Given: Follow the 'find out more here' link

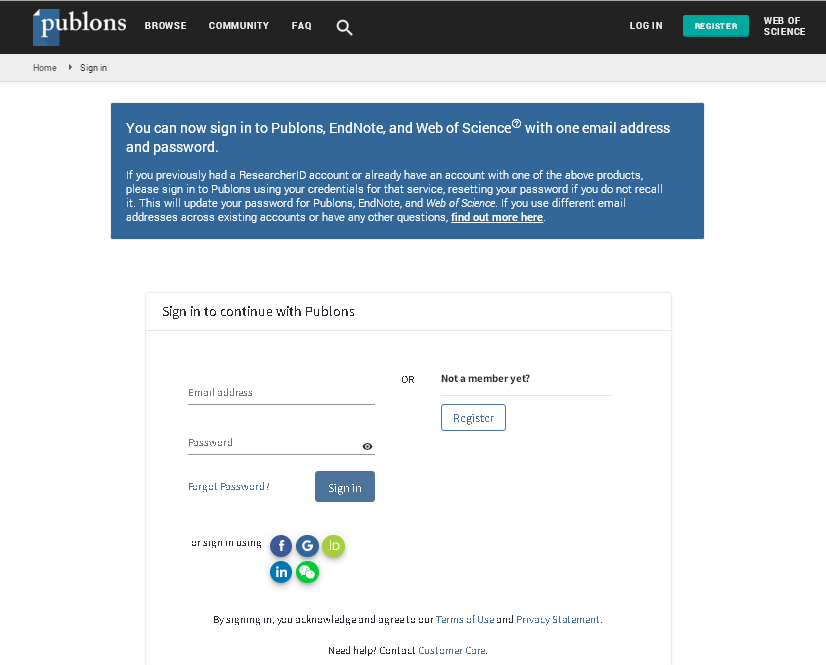Looking at the screenshot, I should coord(497,217).
